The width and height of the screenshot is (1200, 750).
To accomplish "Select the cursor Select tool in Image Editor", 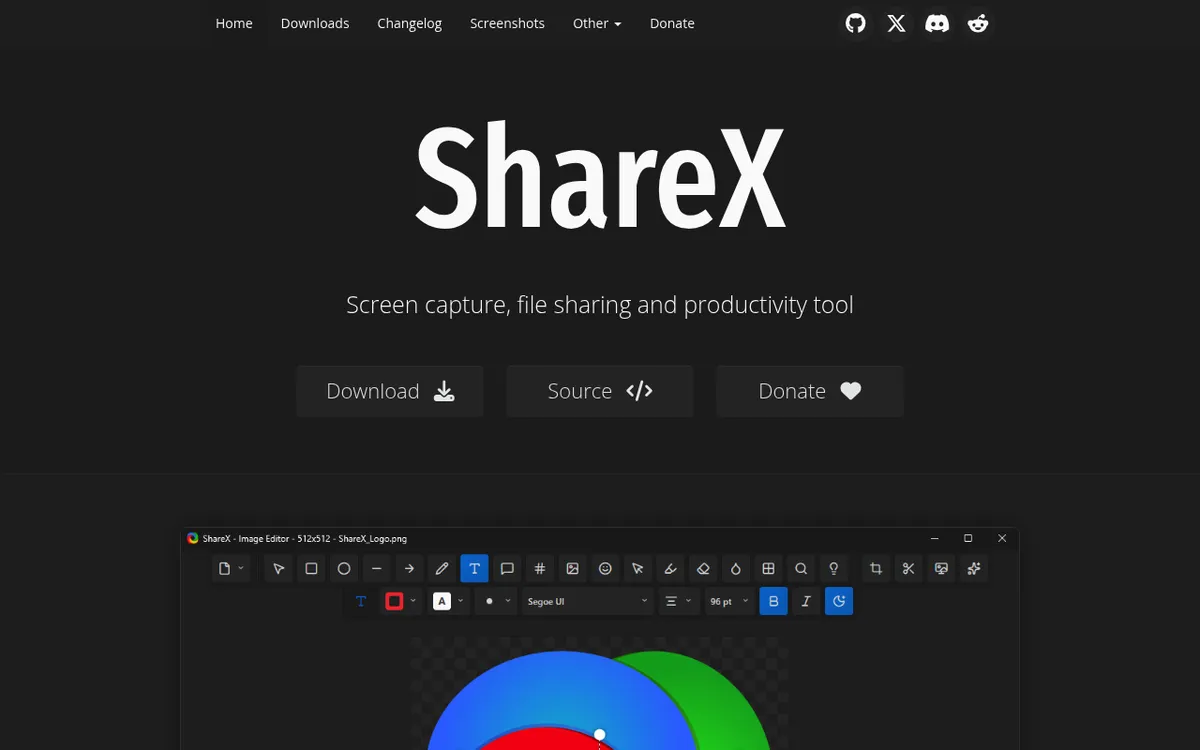I will pyautogui.click(x=278, y=569).
